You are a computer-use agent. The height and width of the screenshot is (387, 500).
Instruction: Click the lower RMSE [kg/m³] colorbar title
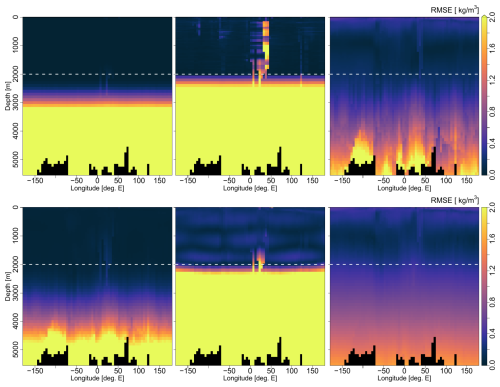tap(455, 200)
